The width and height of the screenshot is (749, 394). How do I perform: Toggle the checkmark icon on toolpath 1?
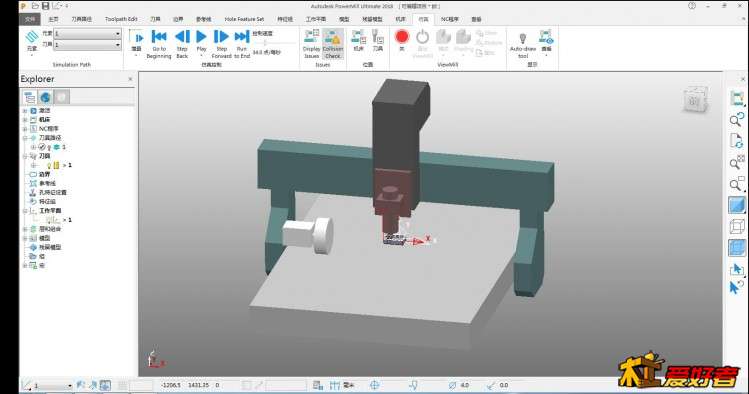pos(42,147)
